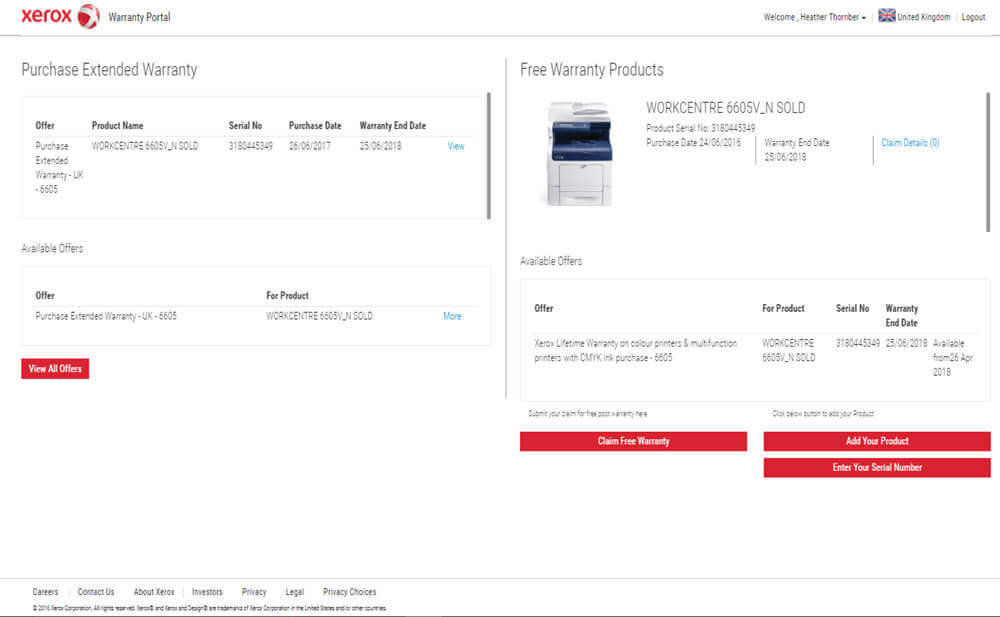1000x617 pixels.
Task: Open the Privacy footer link
Action: (x=254, y=592)
